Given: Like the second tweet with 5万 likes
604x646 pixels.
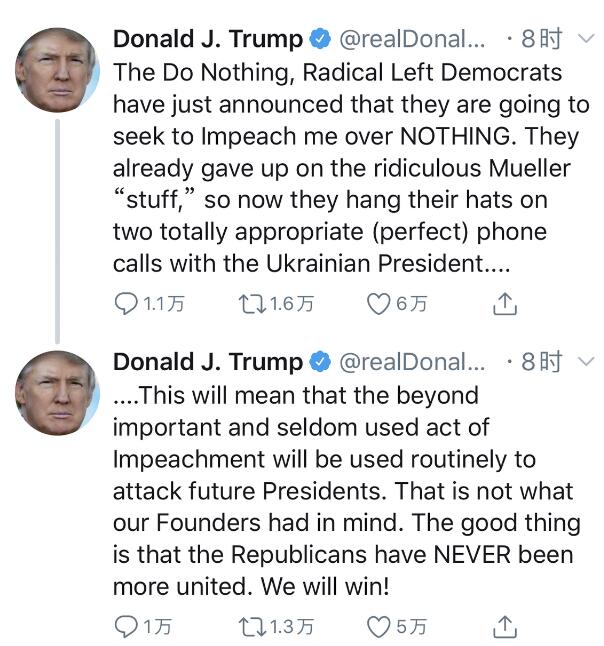Looking at the screenshot, I should pos(378,627).
